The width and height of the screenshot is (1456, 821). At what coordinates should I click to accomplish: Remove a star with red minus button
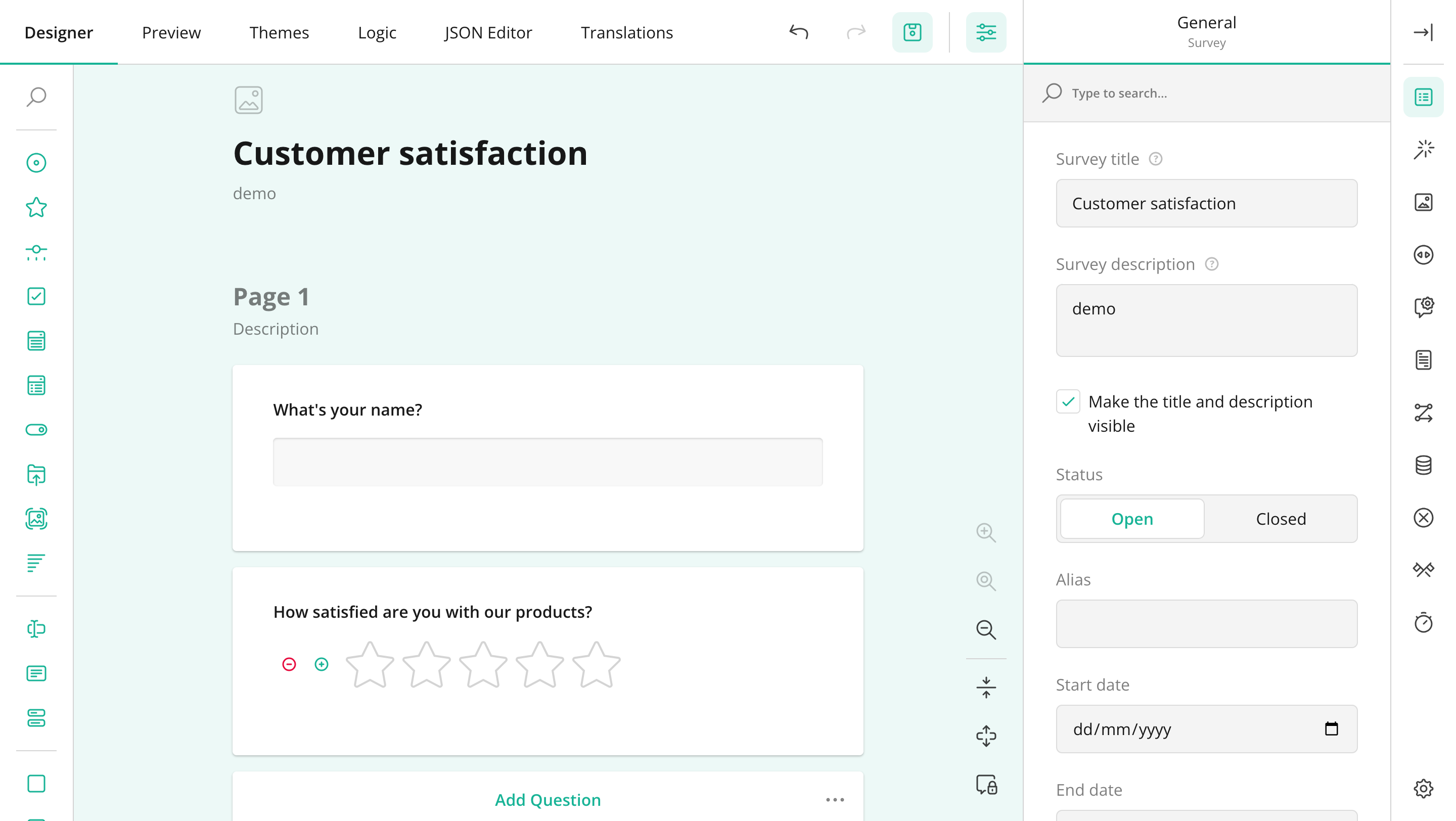289,664
